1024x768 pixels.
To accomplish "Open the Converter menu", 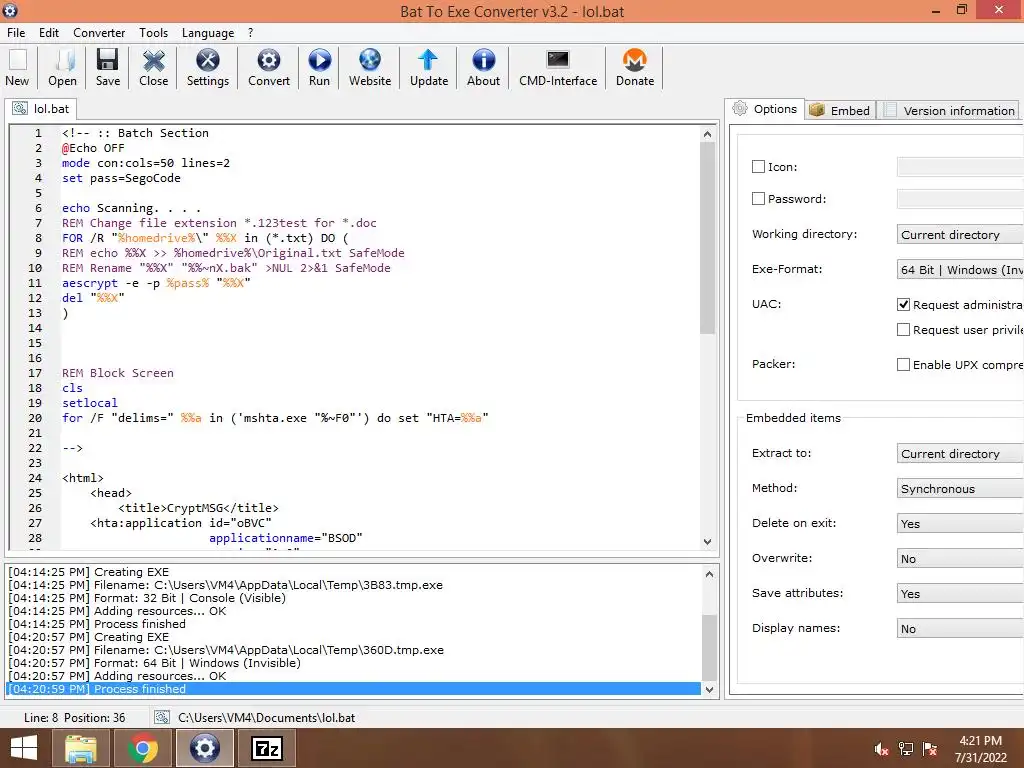I will (x=99, y=33).
